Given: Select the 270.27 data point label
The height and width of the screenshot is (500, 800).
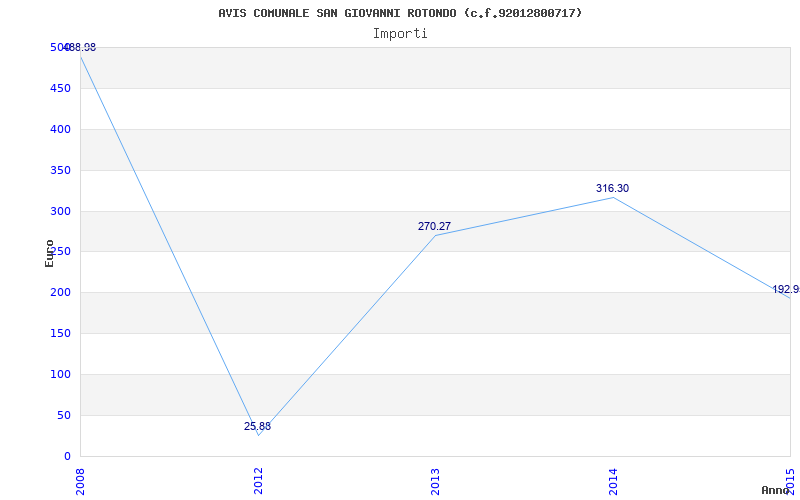Looking at the screenshot, I should 434,227.
